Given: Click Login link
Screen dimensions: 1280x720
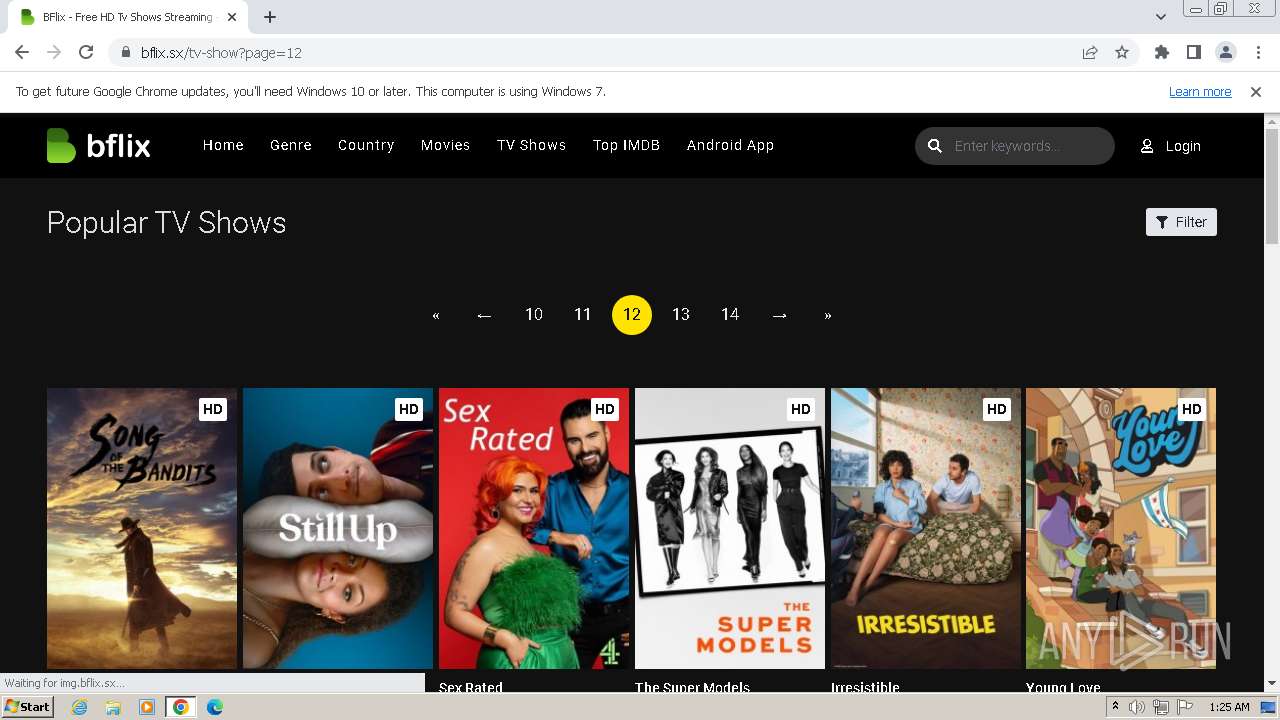Looking at the screenshot, I should coord(1171,146).
